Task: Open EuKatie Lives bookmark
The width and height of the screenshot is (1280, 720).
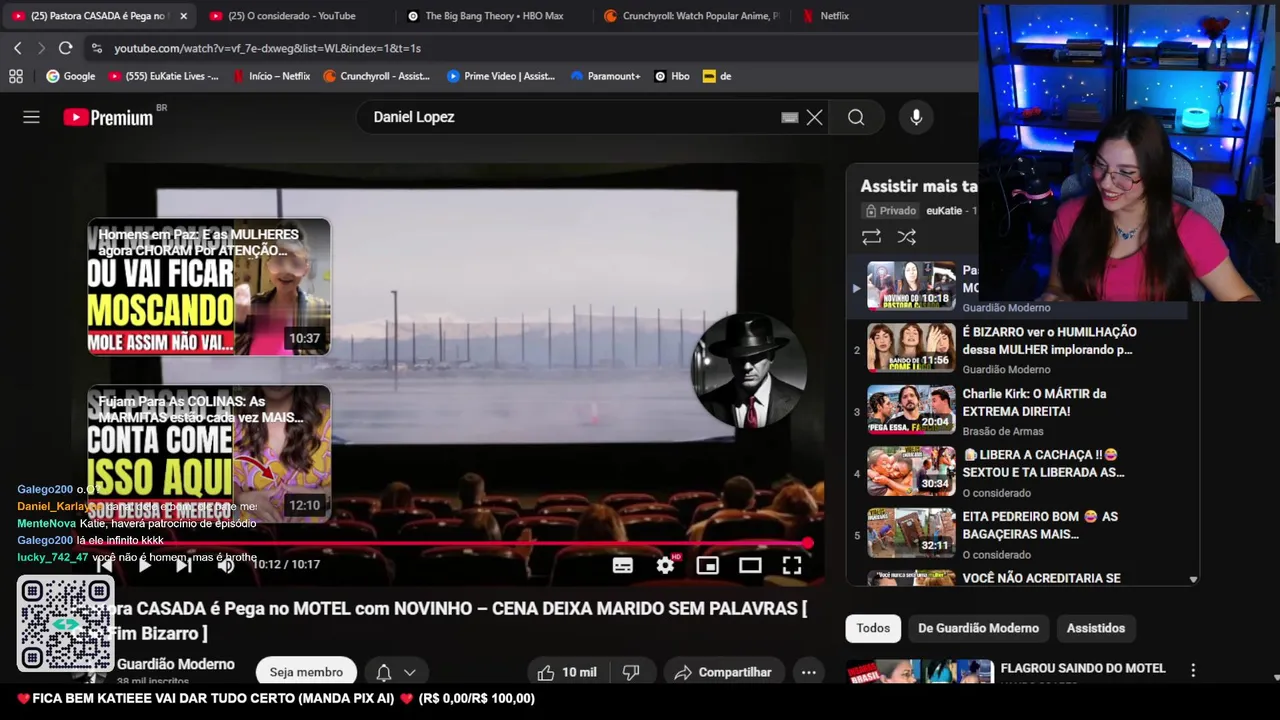Action: pos(163,76)
